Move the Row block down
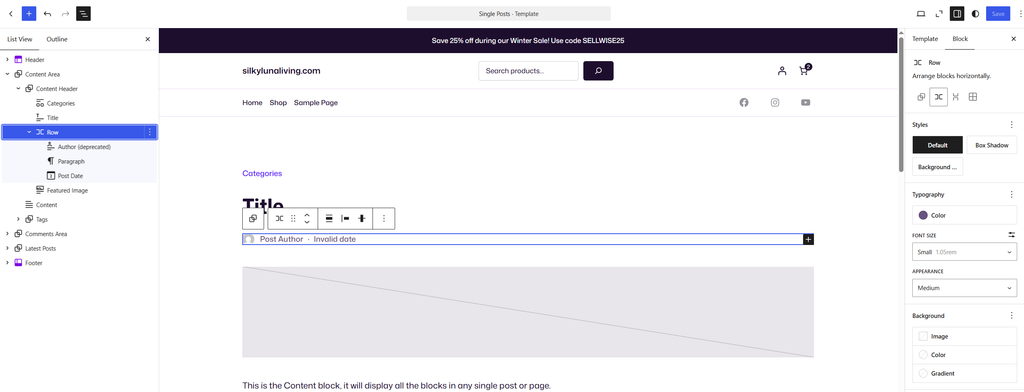Screen dimensions: 1024x392 click(x=307, y=223)
